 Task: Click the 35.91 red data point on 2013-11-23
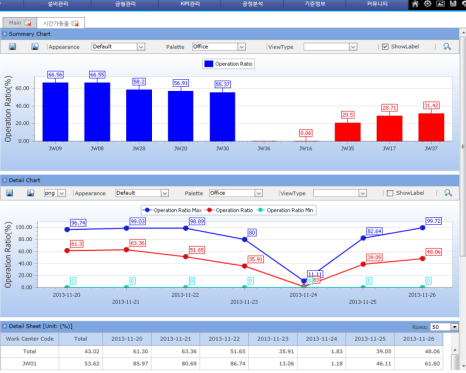click(245, 266)
